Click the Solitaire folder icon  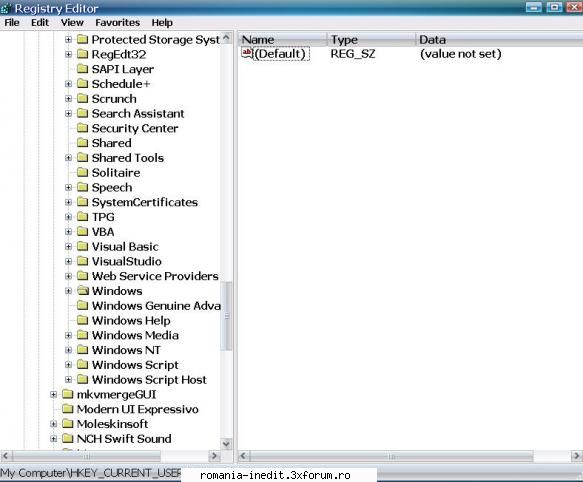pyautogui.click(x=83, y=173)
